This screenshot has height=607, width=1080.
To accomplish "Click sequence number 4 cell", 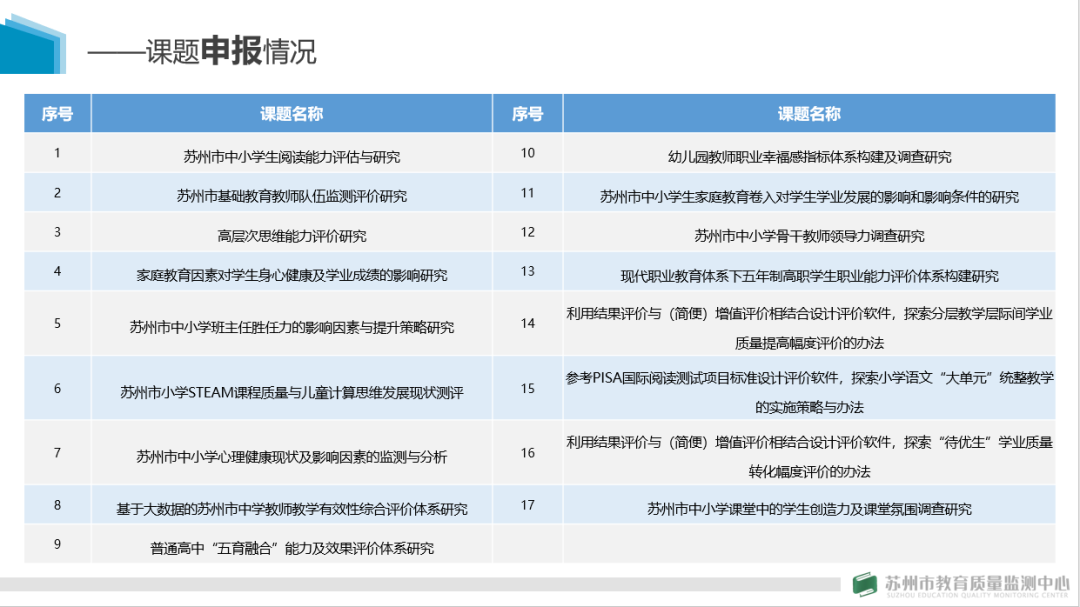I will click(57, 271).
